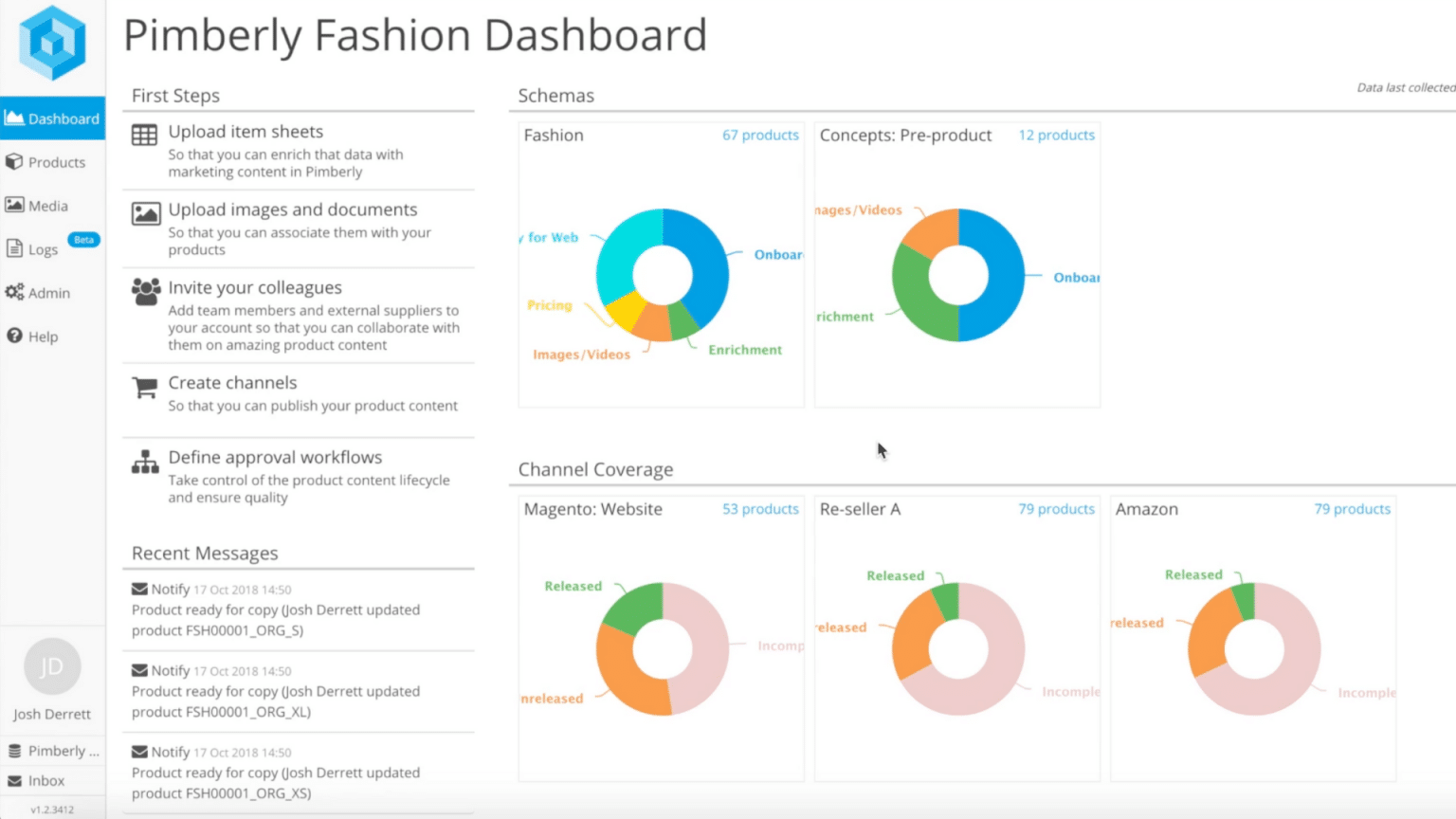The height and width of the screenshot is (819, 1456).
Task: Click the Re-seller A channel title
Action: 860,509
